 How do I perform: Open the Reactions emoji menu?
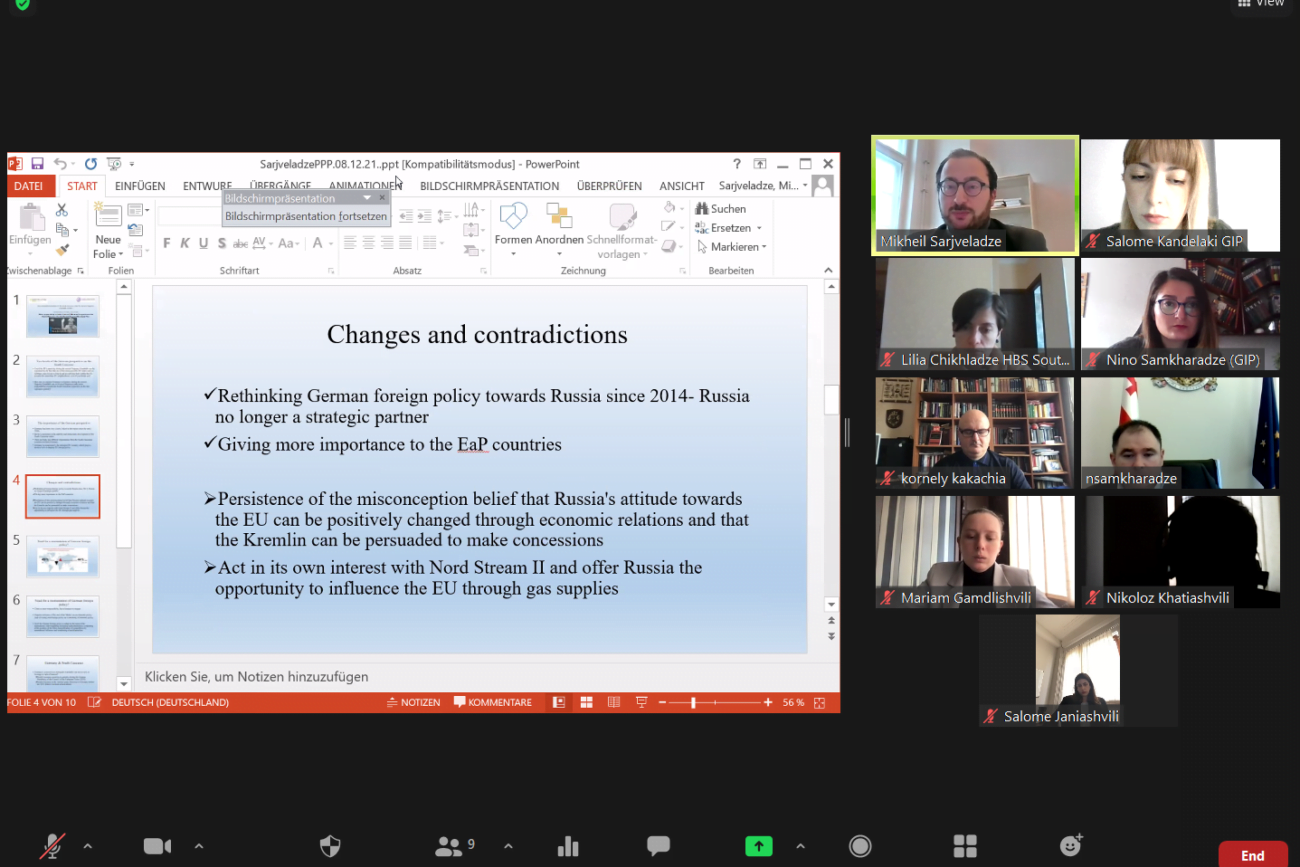point(1071,846)
